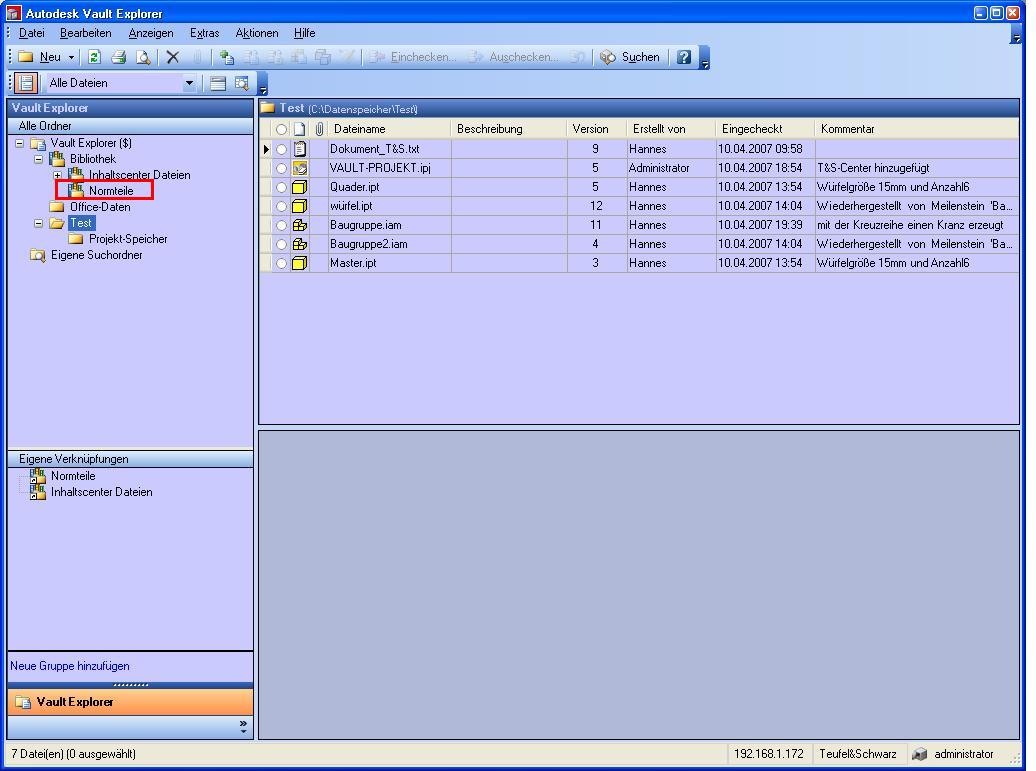This screenshot has width=1036, height=771.
Task: Collapse the Vault Explorer ($) root node
Action: pos(20,143)
